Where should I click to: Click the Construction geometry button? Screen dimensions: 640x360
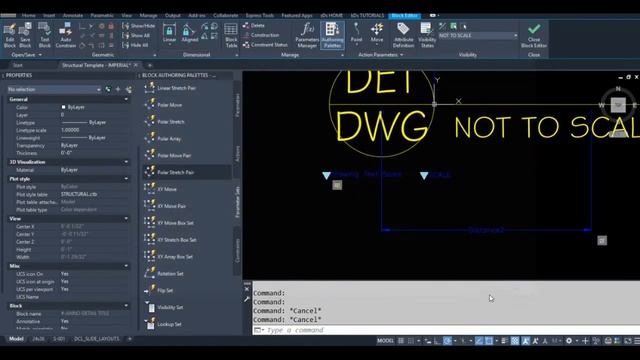coord(261,35)
